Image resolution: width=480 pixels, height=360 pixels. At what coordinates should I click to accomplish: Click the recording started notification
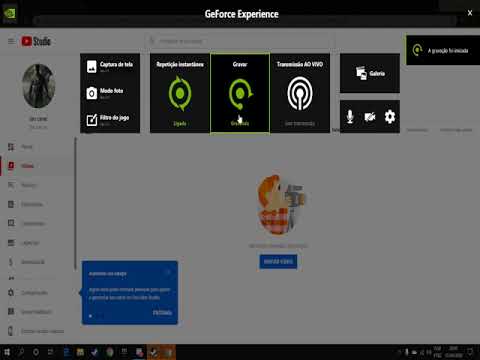(443, 50)
